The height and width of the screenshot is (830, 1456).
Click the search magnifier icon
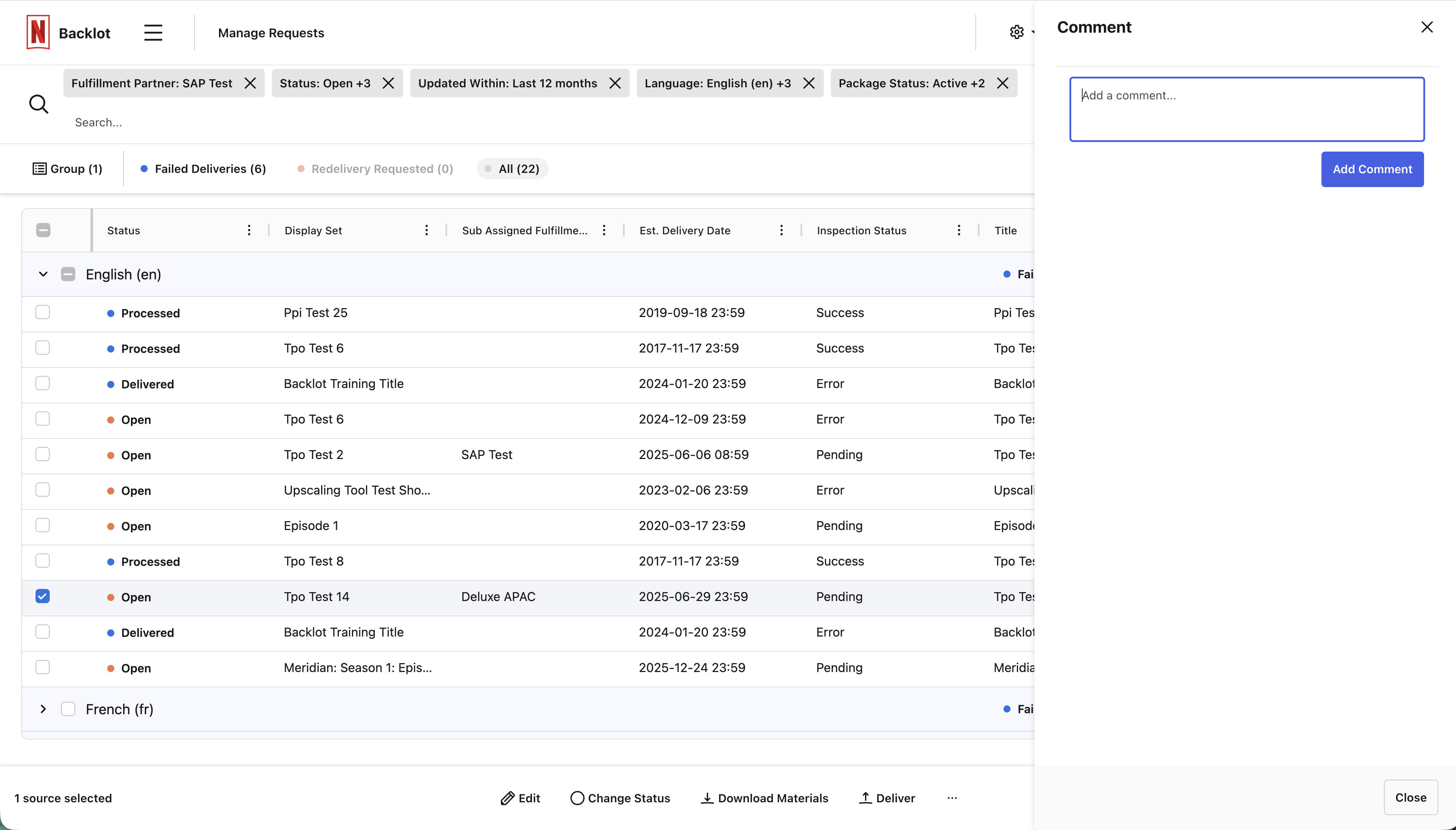pos(38,104)
